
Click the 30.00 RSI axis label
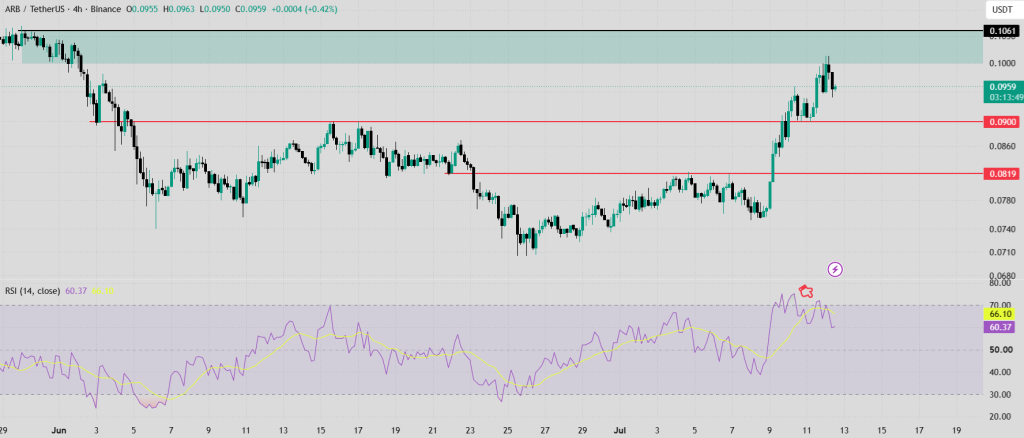pos(999,394)
